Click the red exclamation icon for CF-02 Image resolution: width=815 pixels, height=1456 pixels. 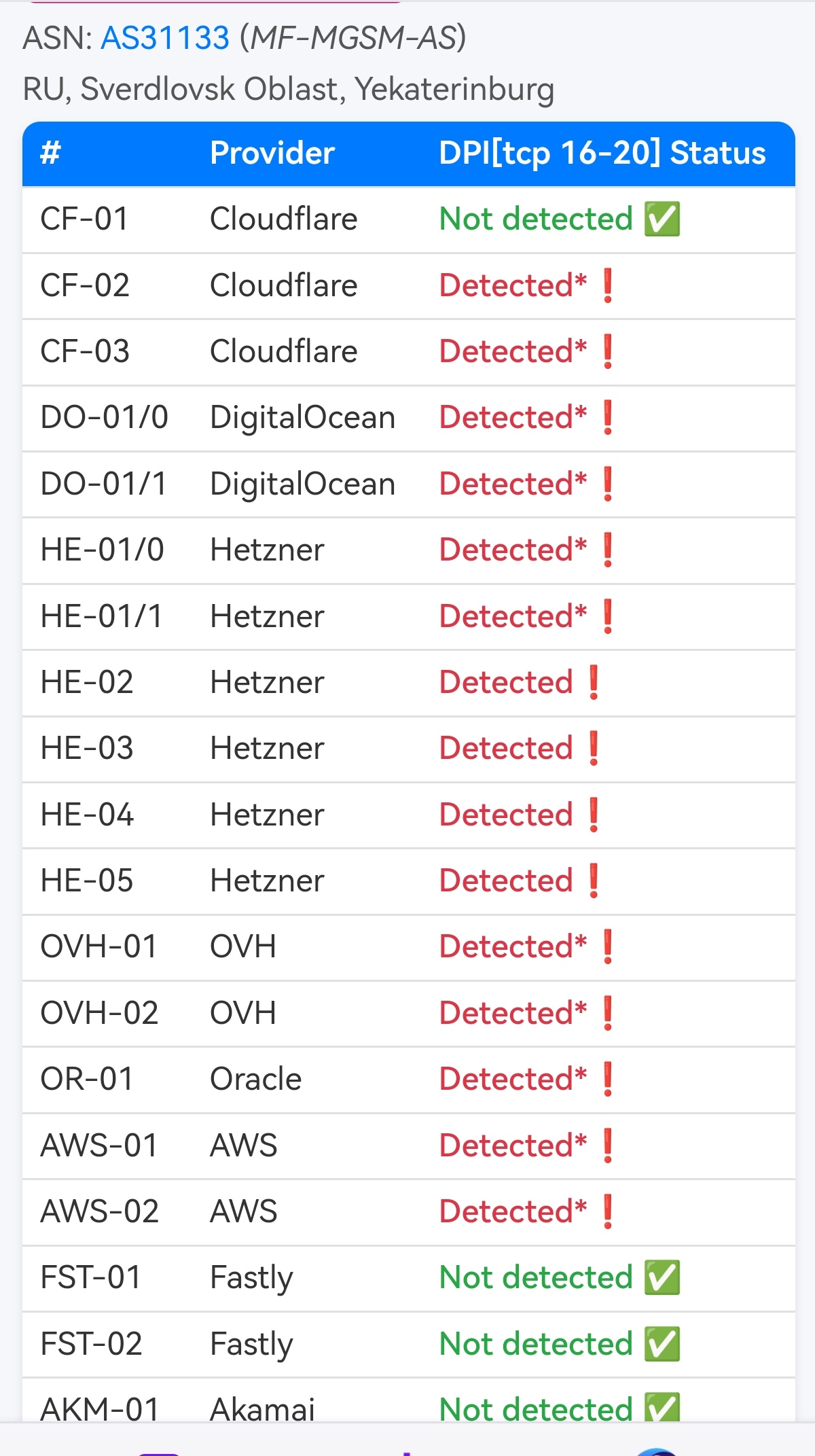(608, 285)
